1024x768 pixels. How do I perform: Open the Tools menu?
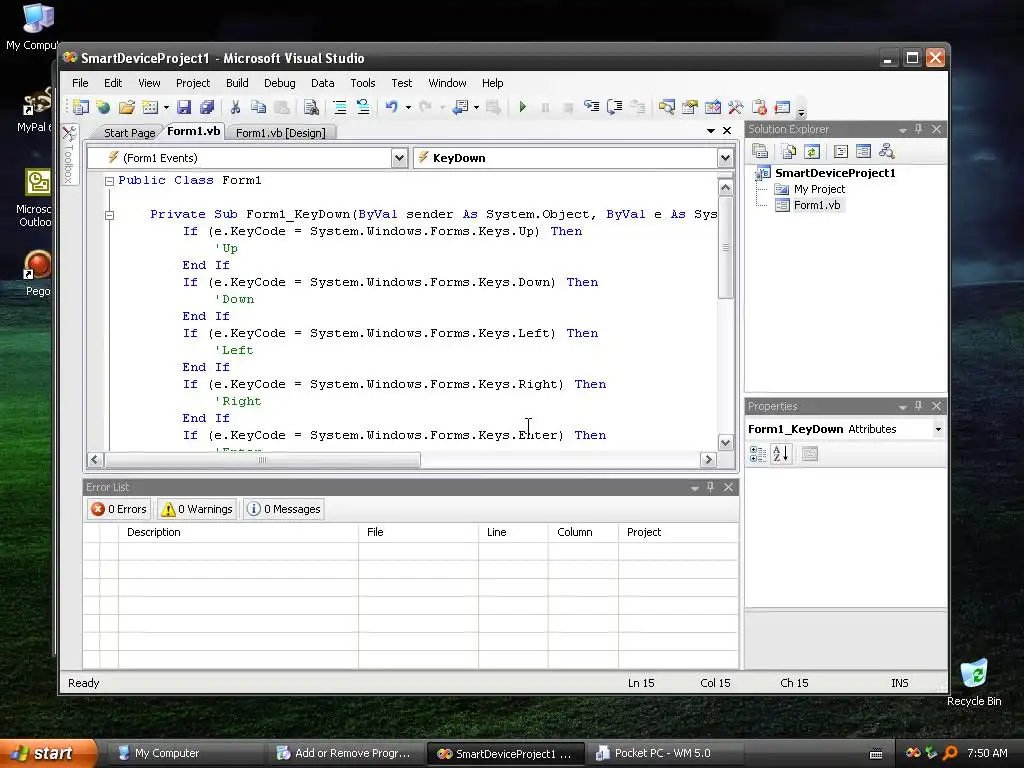coord(362,83)
